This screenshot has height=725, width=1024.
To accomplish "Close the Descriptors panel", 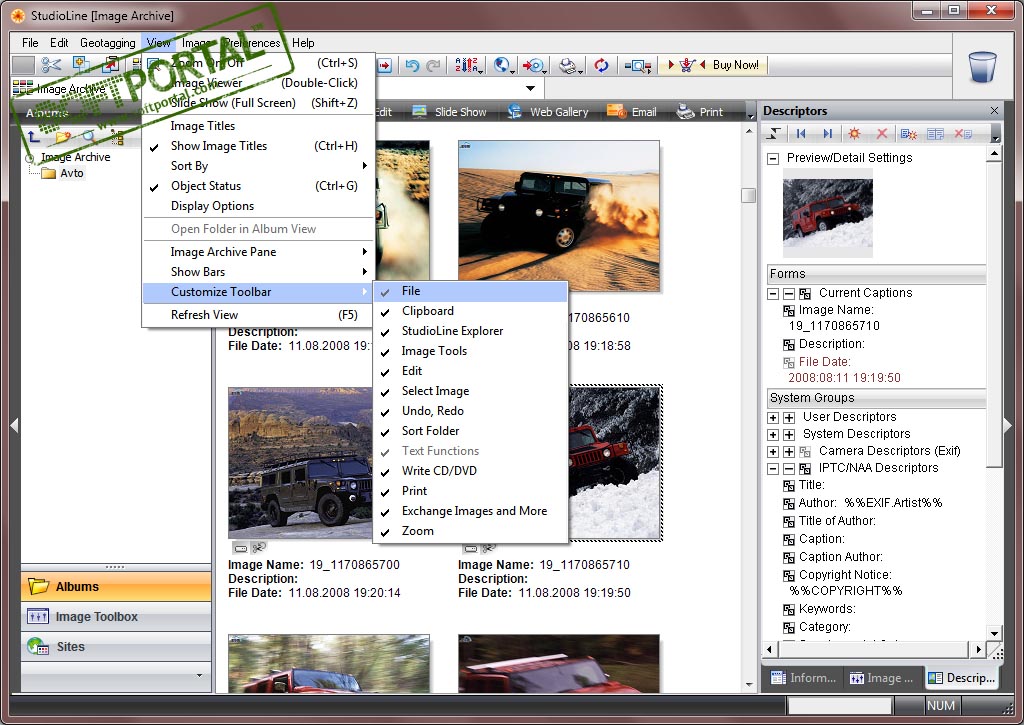I will 994,111.
